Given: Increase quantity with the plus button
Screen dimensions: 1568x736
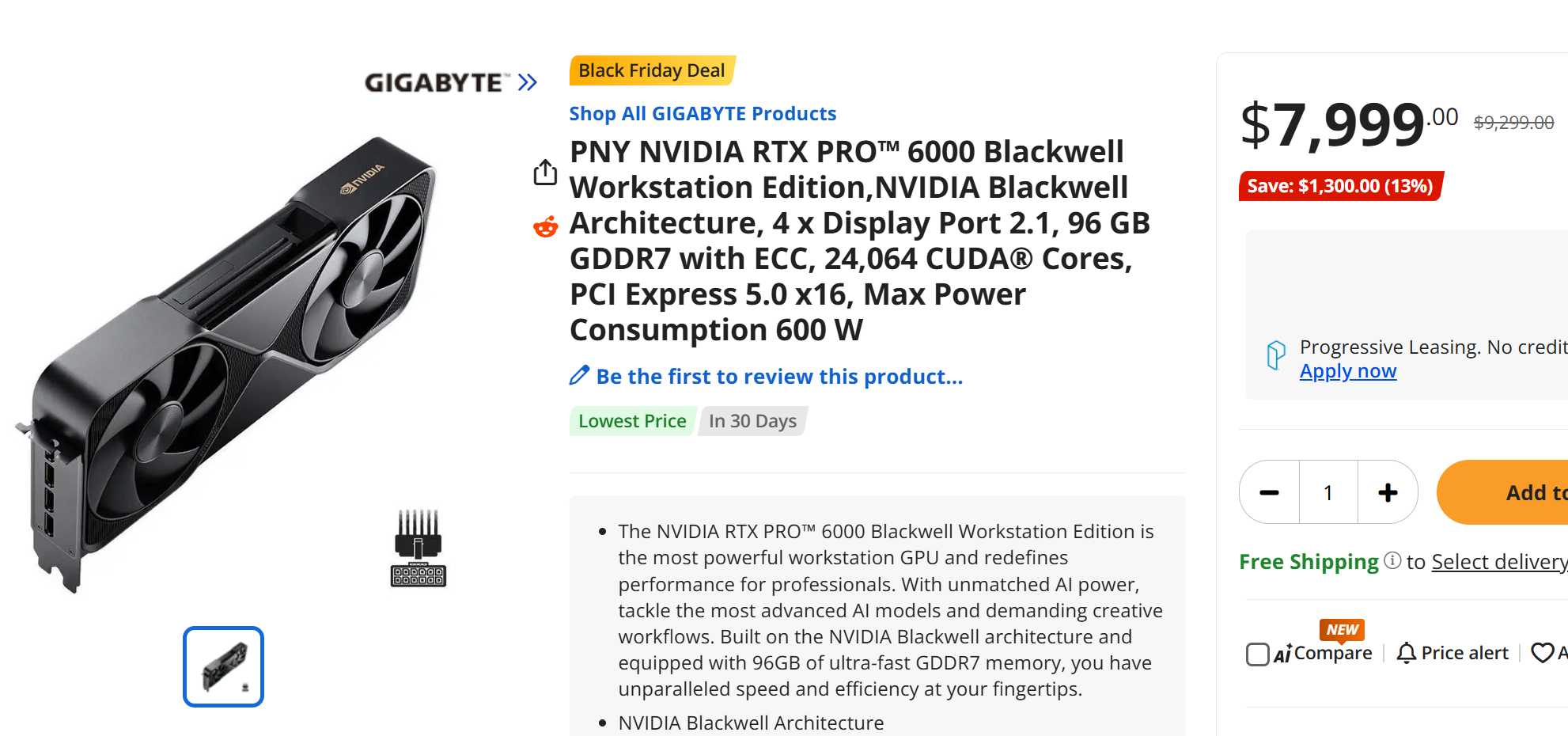Looking at the screenshot, I should 1388,492.
